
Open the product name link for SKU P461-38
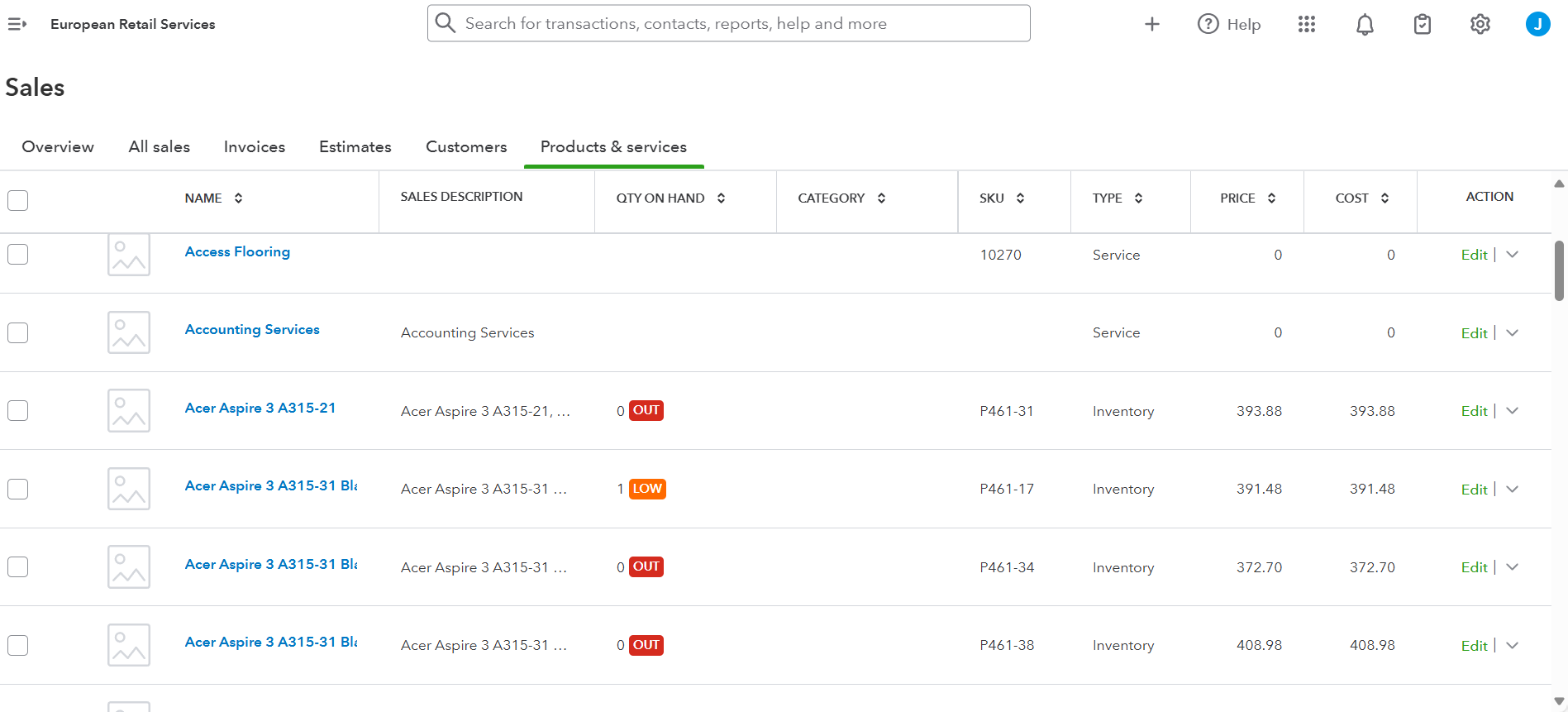pyautogui.click(x=271, y=642)
